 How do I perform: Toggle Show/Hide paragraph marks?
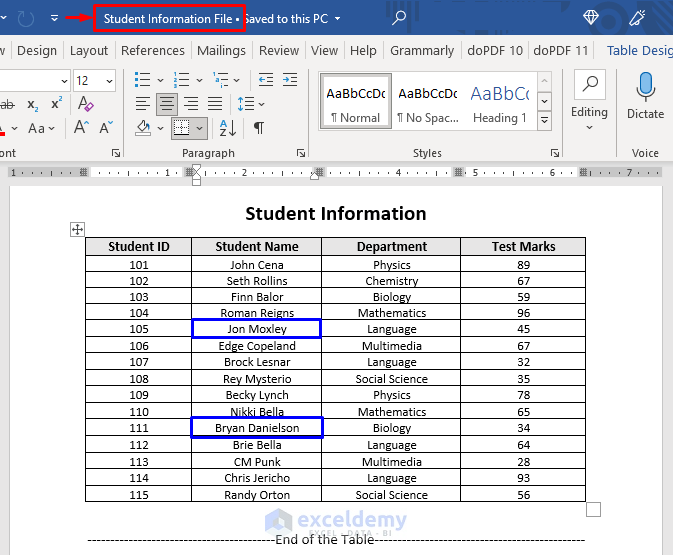pos(259,128)
